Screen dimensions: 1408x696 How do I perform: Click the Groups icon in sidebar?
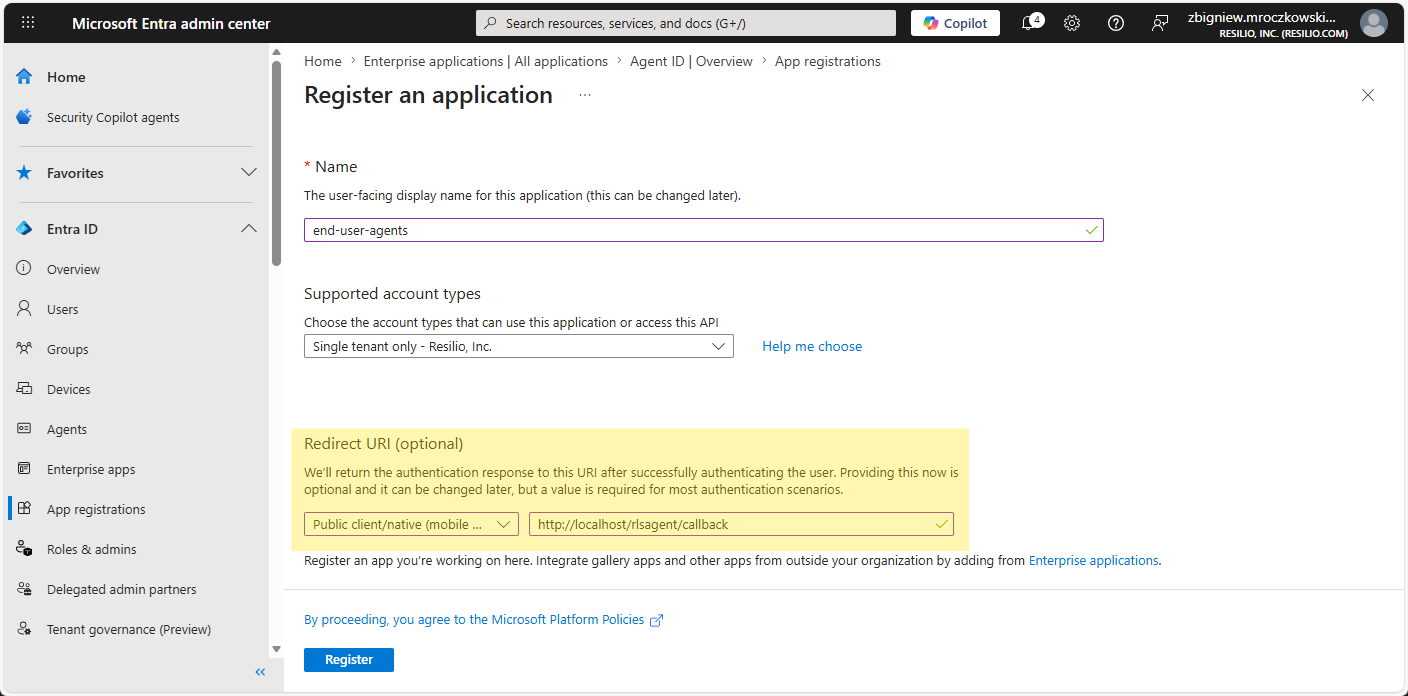point(24,349)
